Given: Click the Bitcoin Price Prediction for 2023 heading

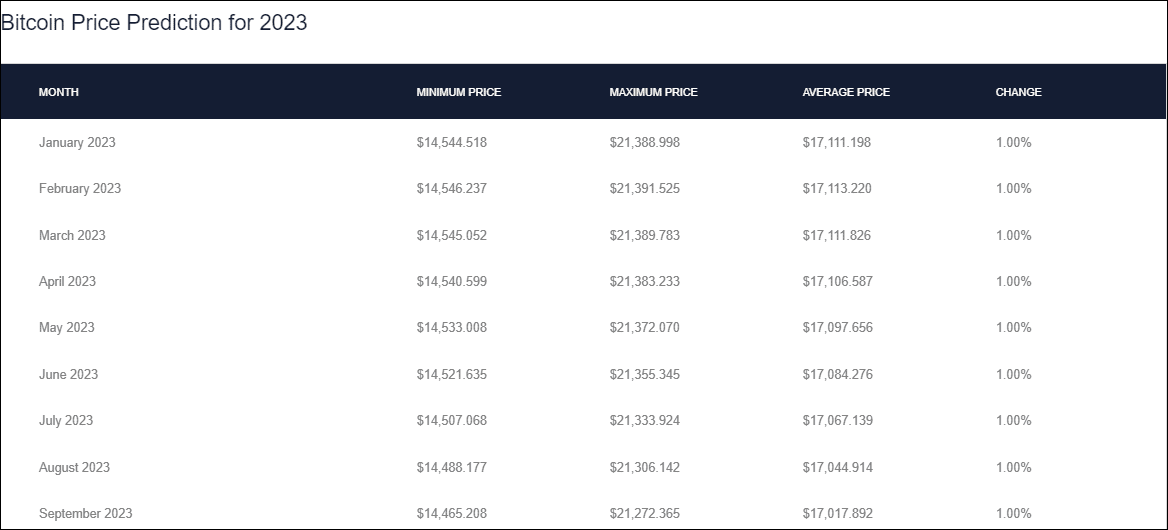Looking at the screenshot, I should 154,22.
